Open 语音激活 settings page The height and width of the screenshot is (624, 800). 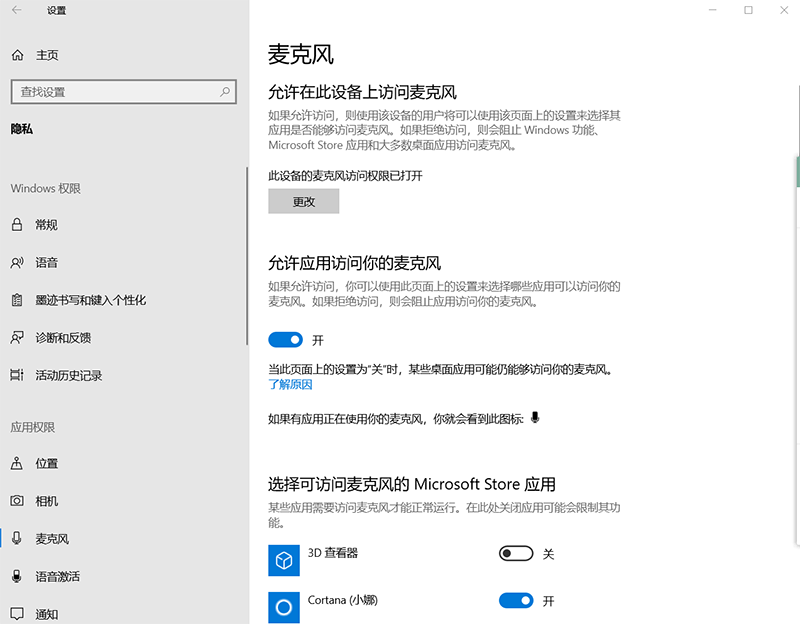(x=57, y=577)
